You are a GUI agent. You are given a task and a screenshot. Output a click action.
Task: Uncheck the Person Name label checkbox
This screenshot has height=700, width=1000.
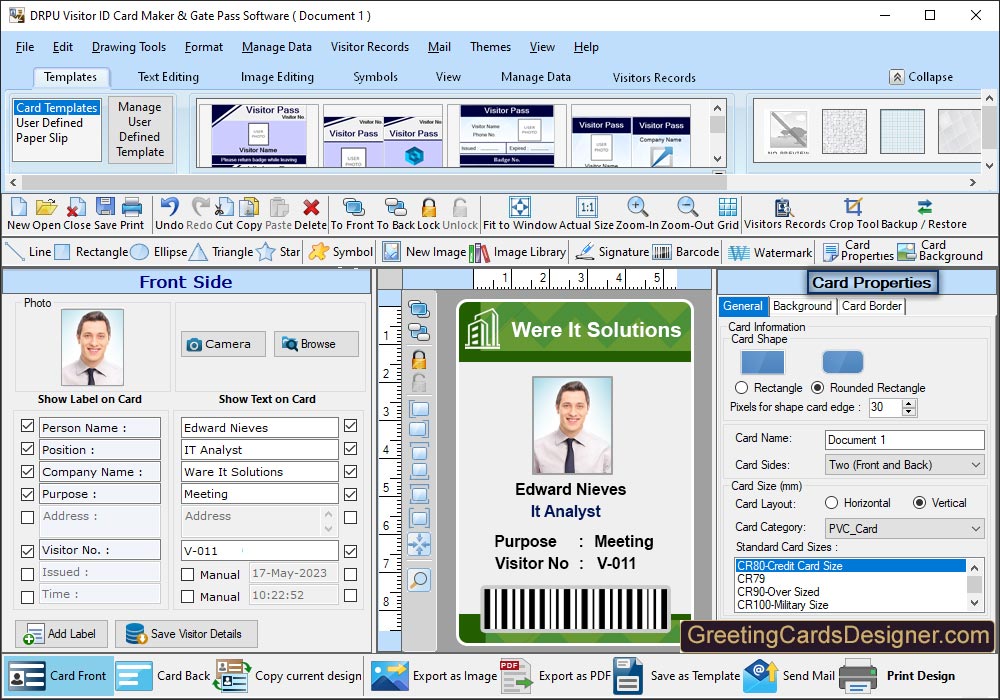tap(27, 426)
